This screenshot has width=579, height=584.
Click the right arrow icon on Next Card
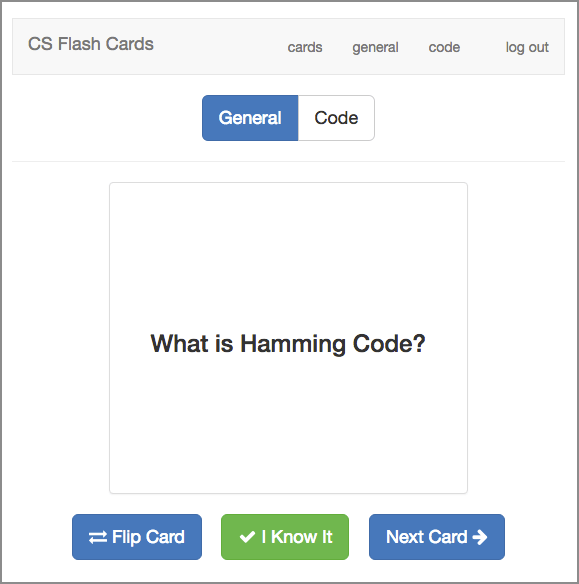[480, 537]
